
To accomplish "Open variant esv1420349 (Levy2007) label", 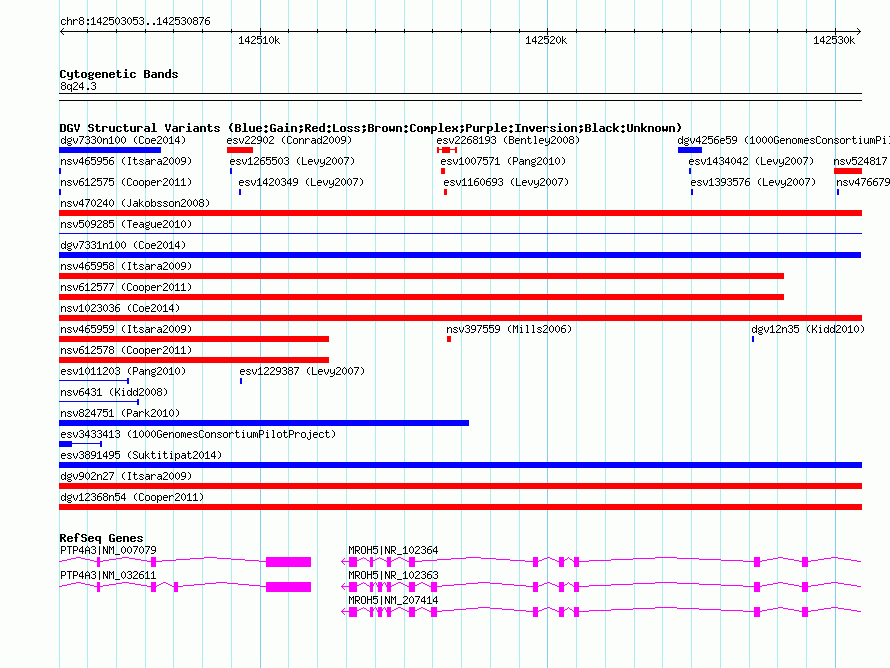I will tap(301, 182).
